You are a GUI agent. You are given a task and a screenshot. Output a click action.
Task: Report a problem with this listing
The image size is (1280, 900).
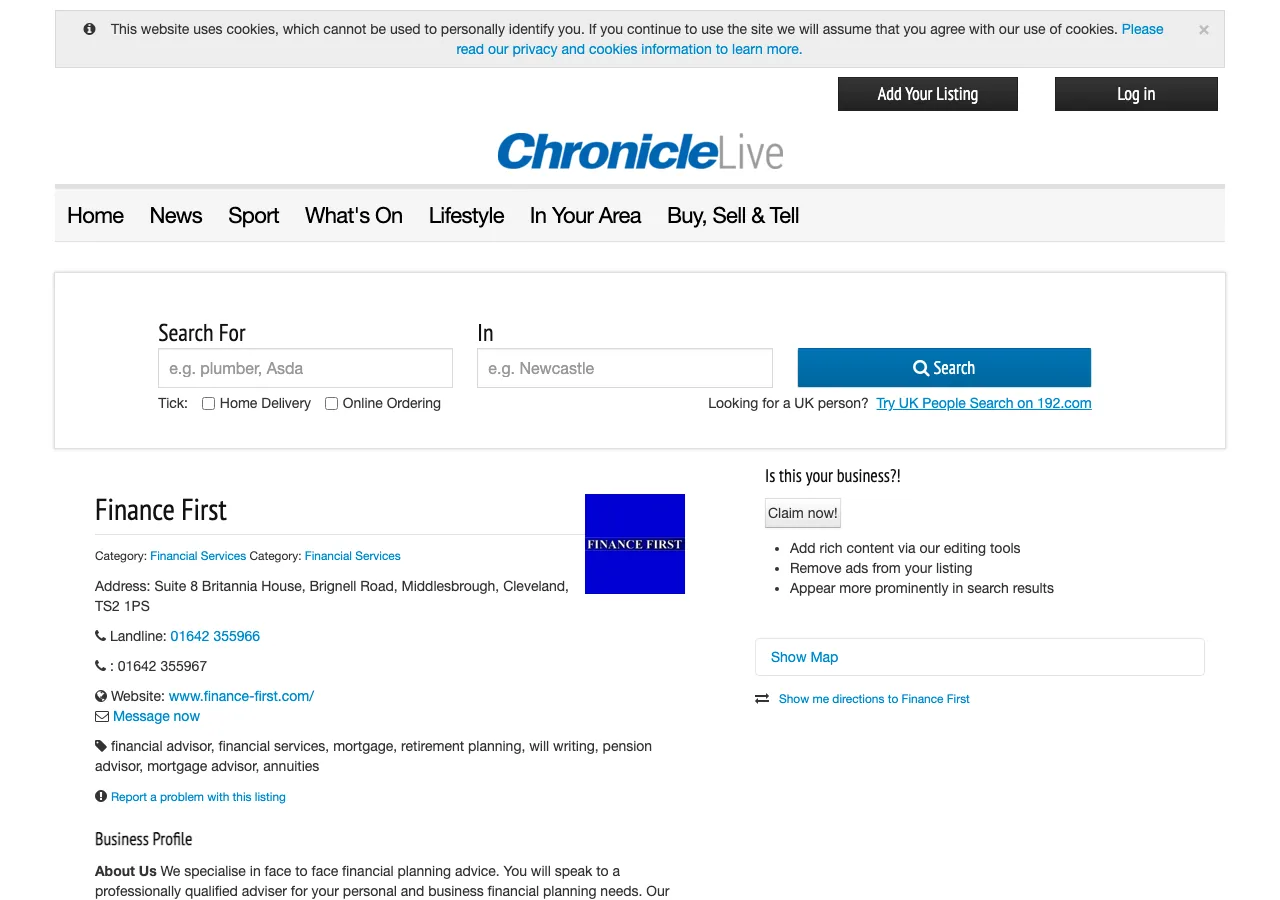coord(198,797)
